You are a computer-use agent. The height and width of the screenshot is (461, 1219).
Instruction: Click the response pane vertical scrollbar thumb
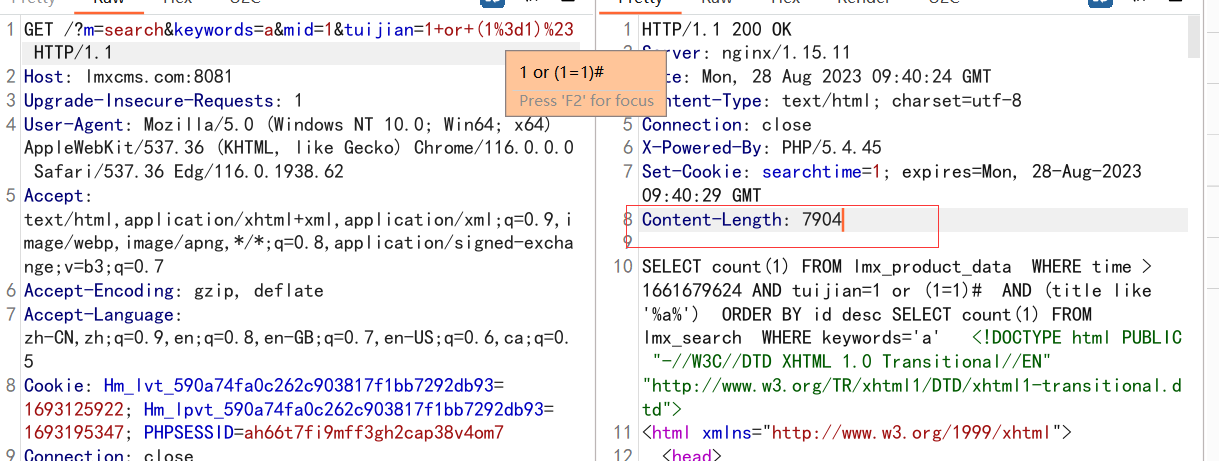pos(1193,35)
